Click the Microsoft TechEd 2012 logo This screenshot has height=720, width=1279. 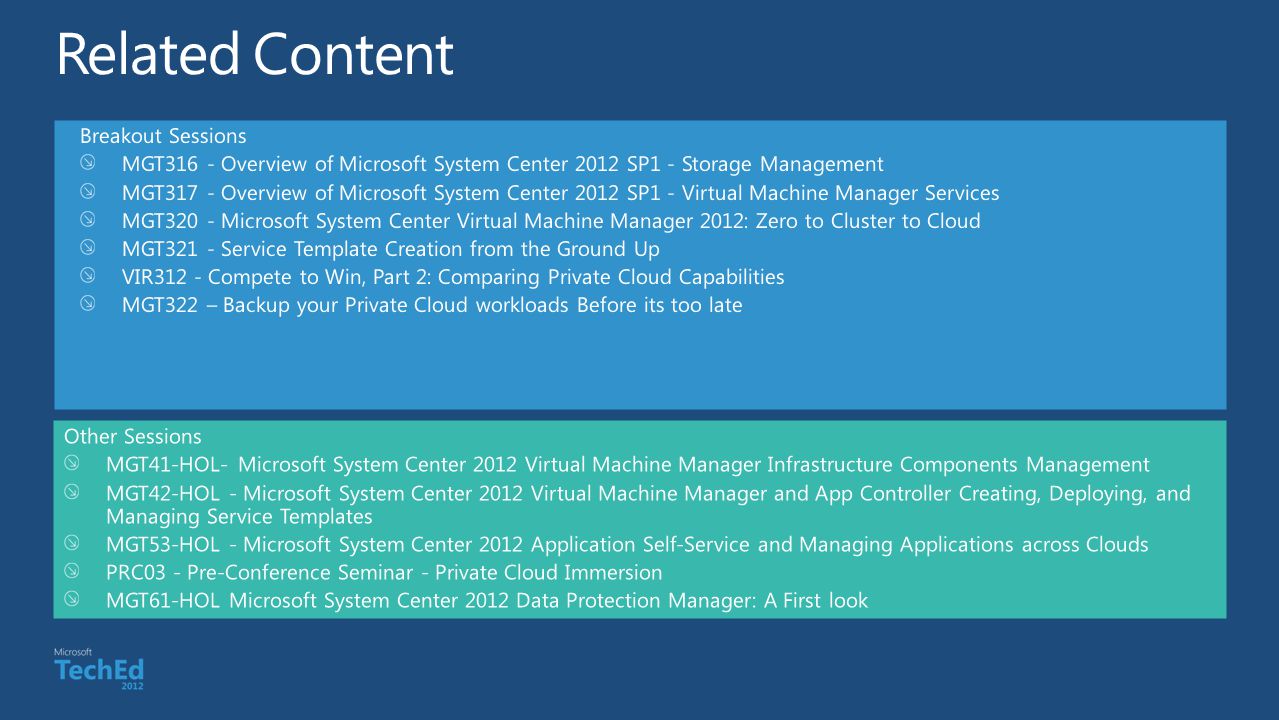(99, 669)
